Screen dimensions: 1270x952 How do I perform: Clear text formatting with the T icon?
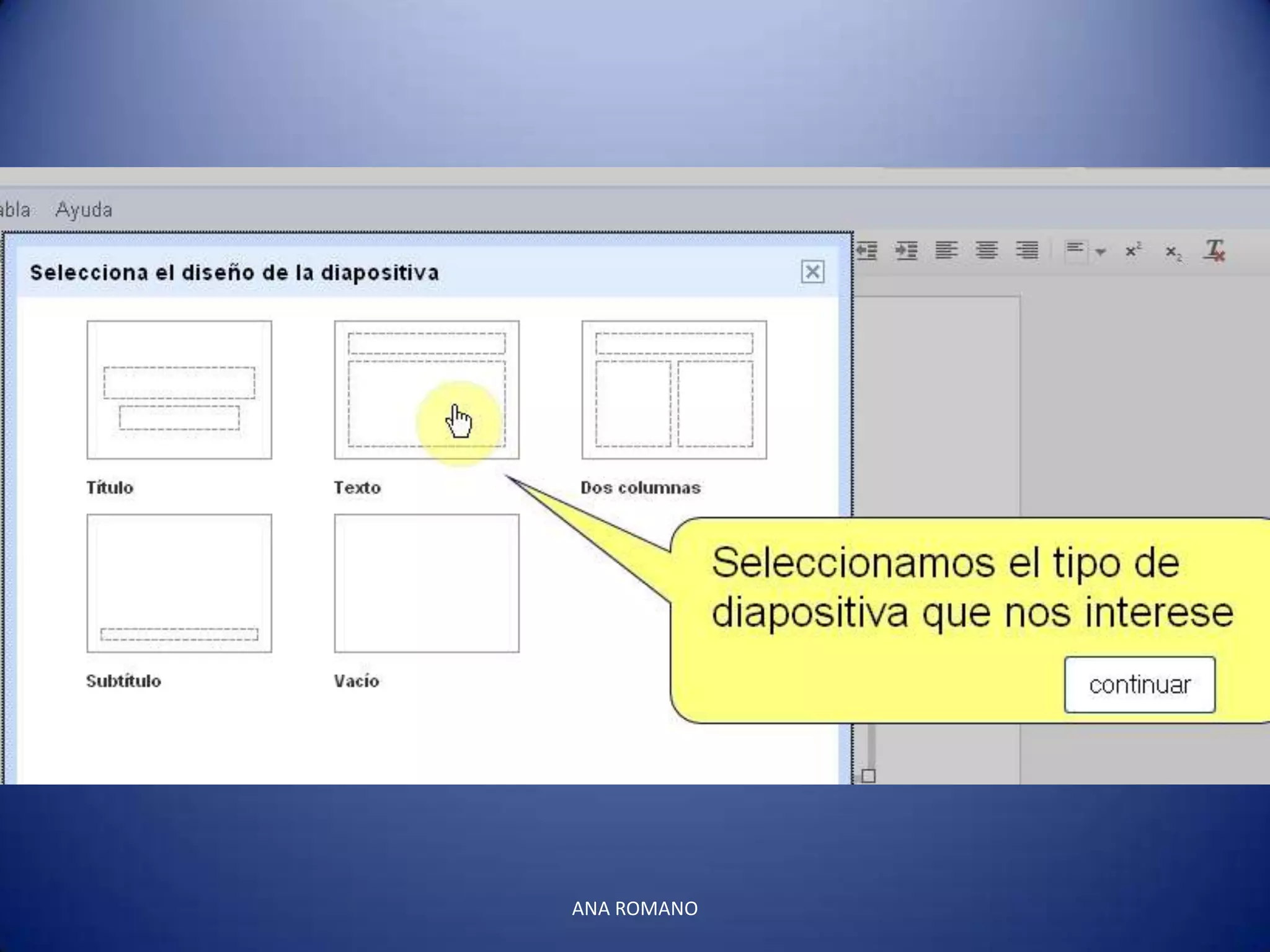click(1214, 250)
